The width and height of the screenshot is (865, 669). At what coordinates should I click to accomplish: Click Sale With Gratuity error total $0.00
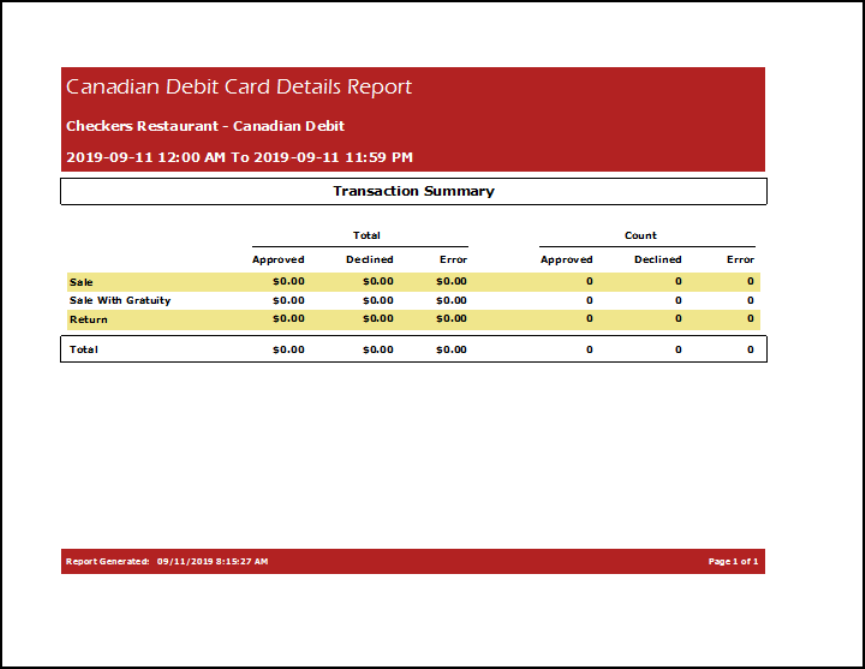(451, 301)
